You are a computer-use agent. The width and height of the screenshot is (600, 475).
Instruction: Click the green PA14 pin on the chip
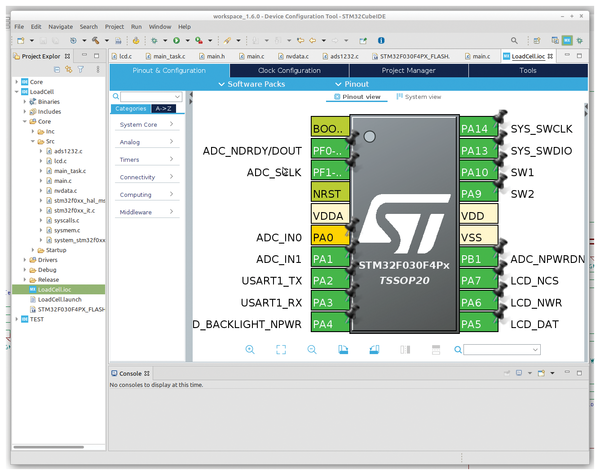coord(479,129)
